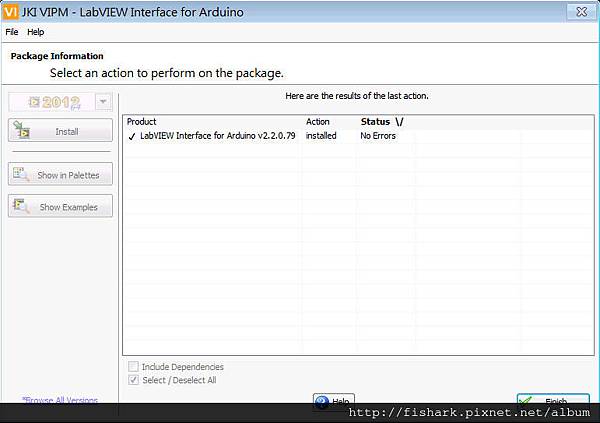The width and height of the screenshot is (600, 423).
Task: Click Browse All Versions link
Action: point(60,400)
